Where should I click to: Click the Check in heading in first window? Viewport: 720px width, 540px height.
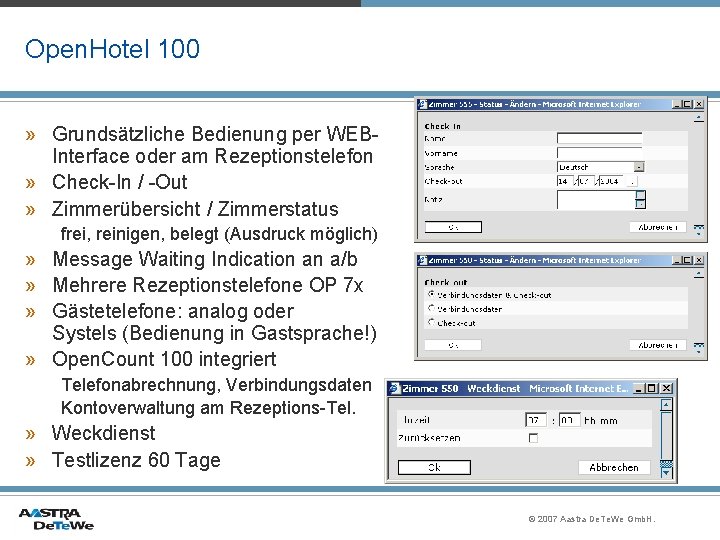[x=442, y=126]
